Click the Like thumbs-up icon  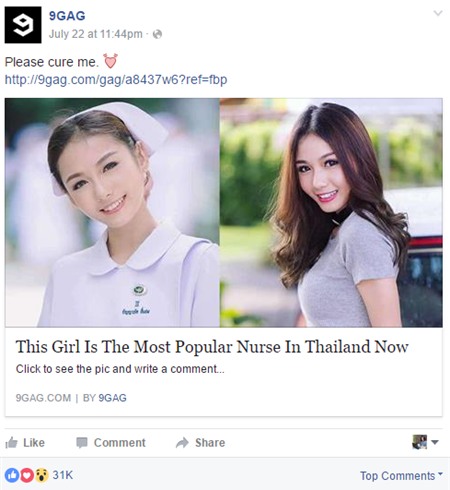pos(11,443)
